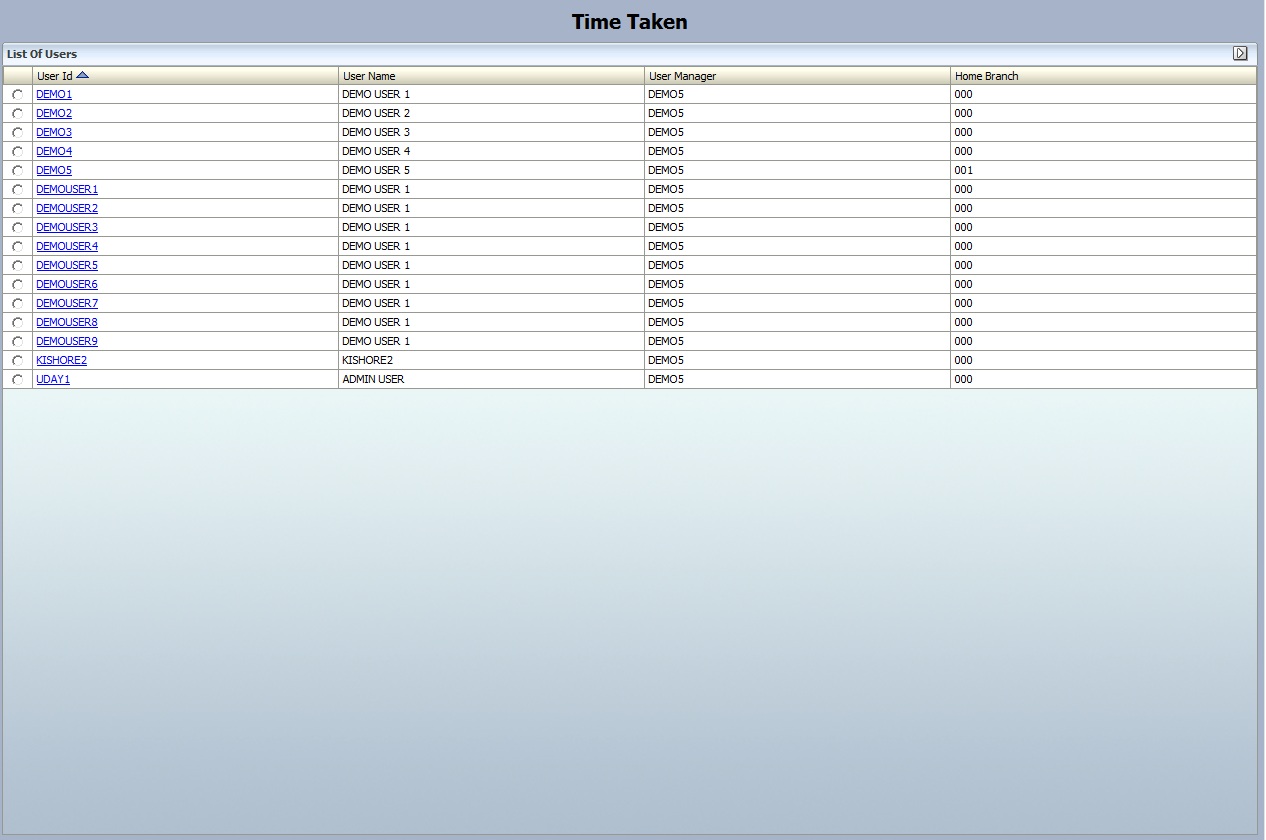Screen dimensions: 1266x840
Task: Pick the KISHORE2 row radio button
Action: pyautogui.click(x=18, y=361)
